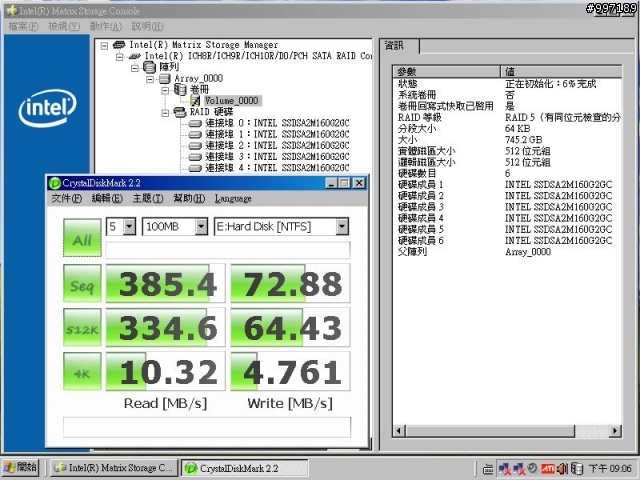Collapse the Array_0000 tree node
This screenshot has width=640, height=480.
(x=150, y=79)
